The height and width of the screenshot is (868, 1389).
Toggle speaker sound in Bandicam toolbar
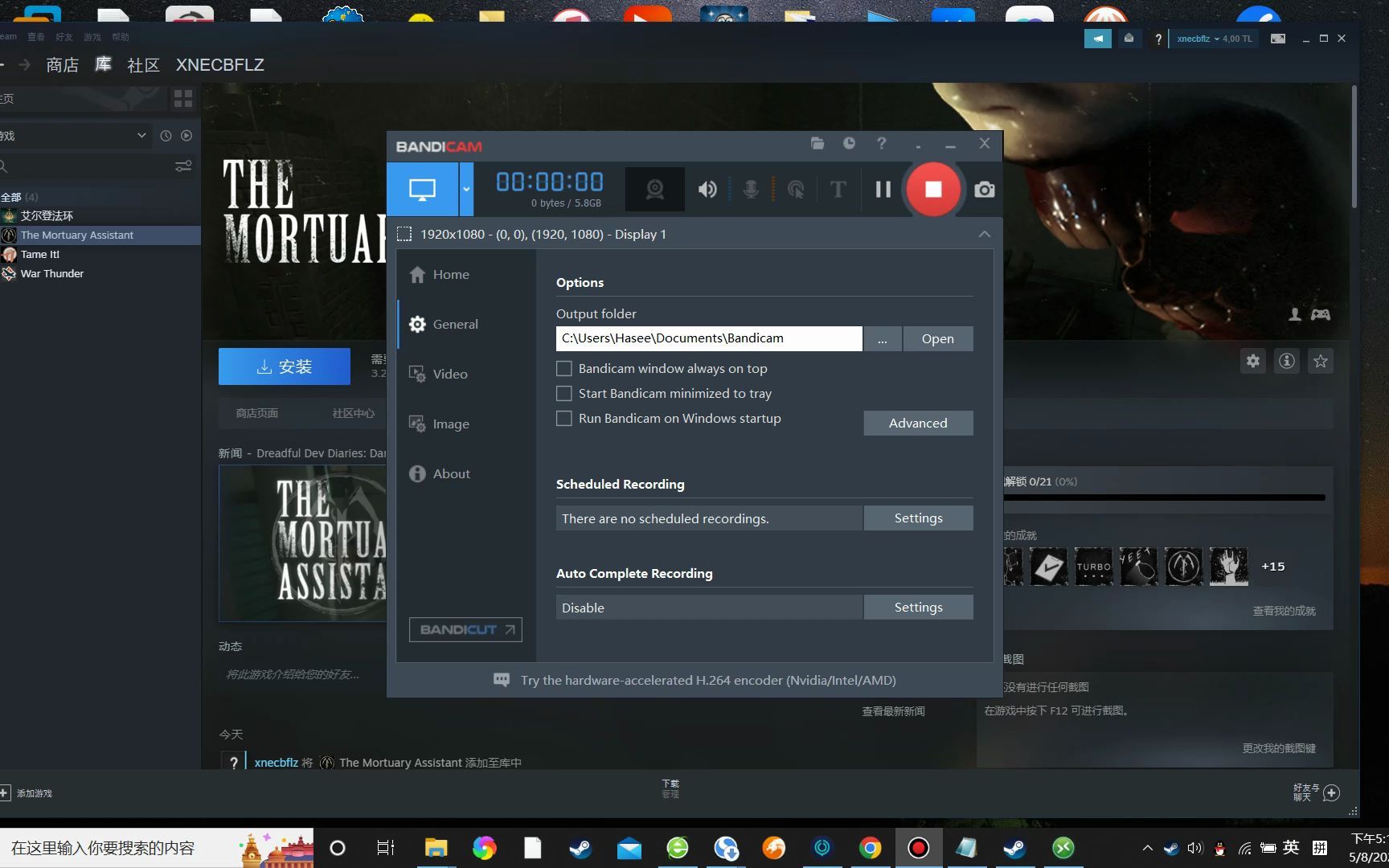tap(707, 190)
